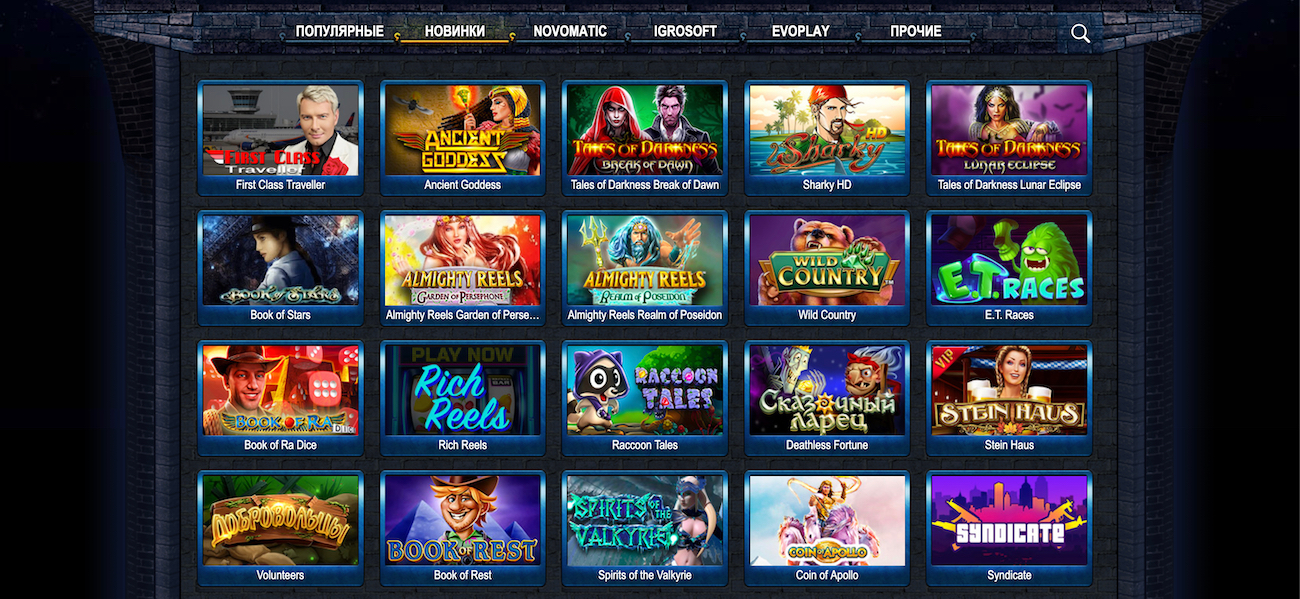Open the Book of Ra Dice title link
The image size is (1300, 599).
tap(280, 445)
